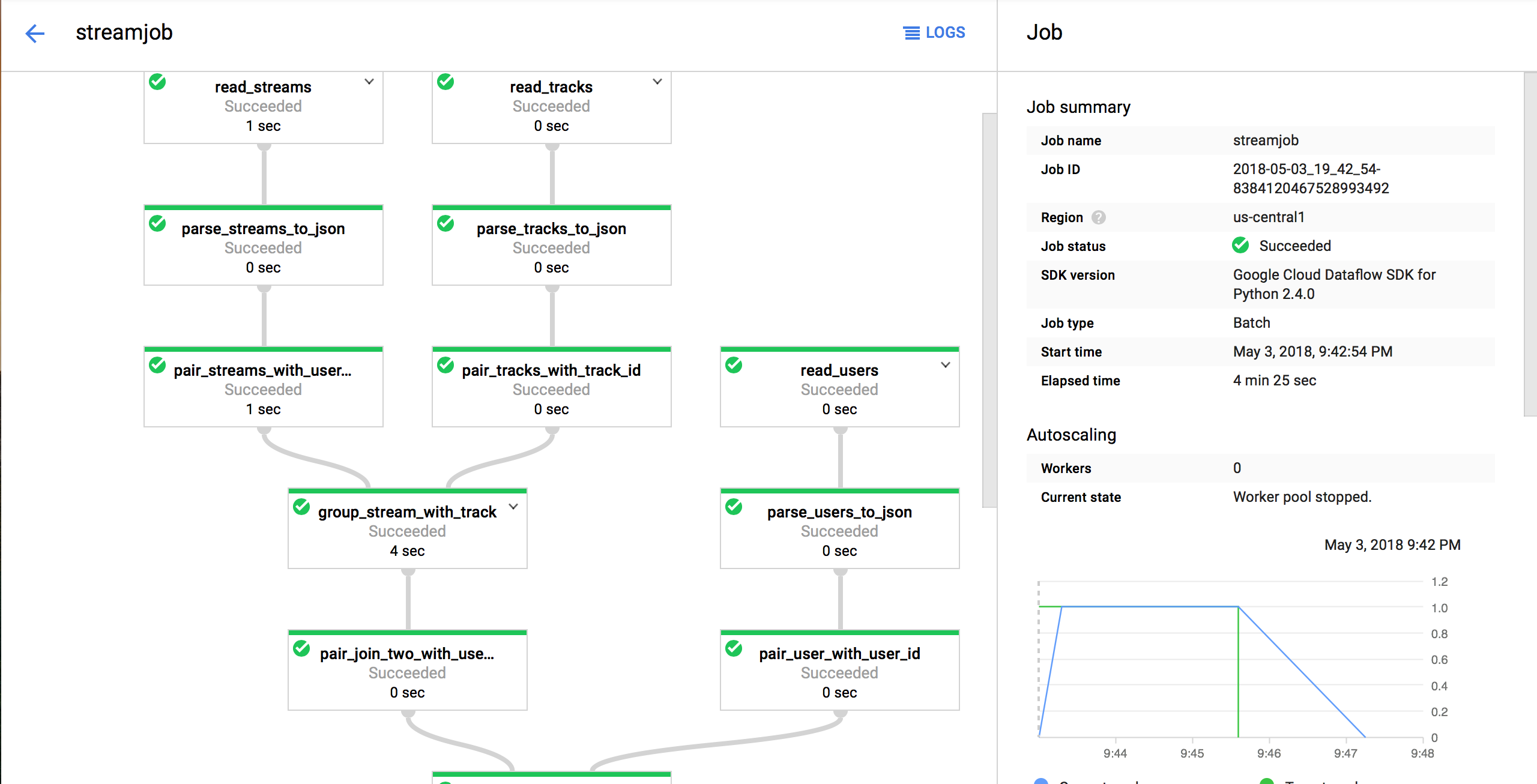The width and height of the screenshot is (1537, 784).
Task: Click the SDK version value text
Action: coord(1334,285)
